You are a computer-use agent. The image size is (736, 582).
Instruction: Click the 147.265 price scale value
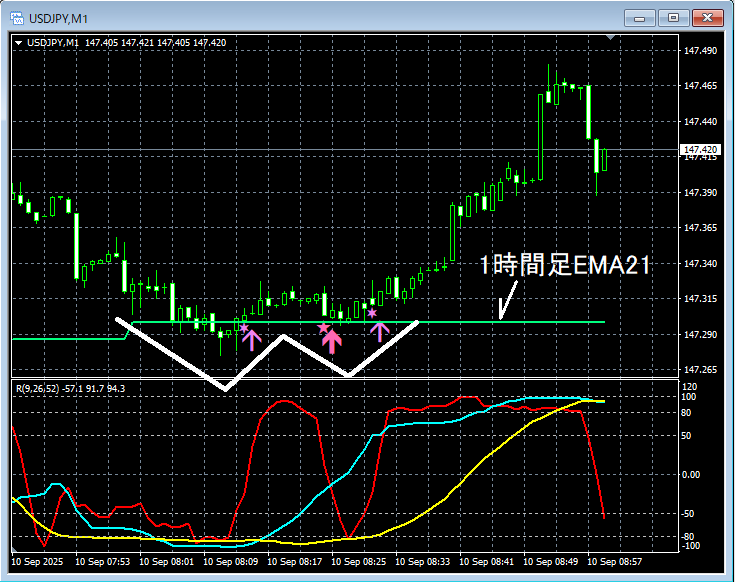[700, 370]
